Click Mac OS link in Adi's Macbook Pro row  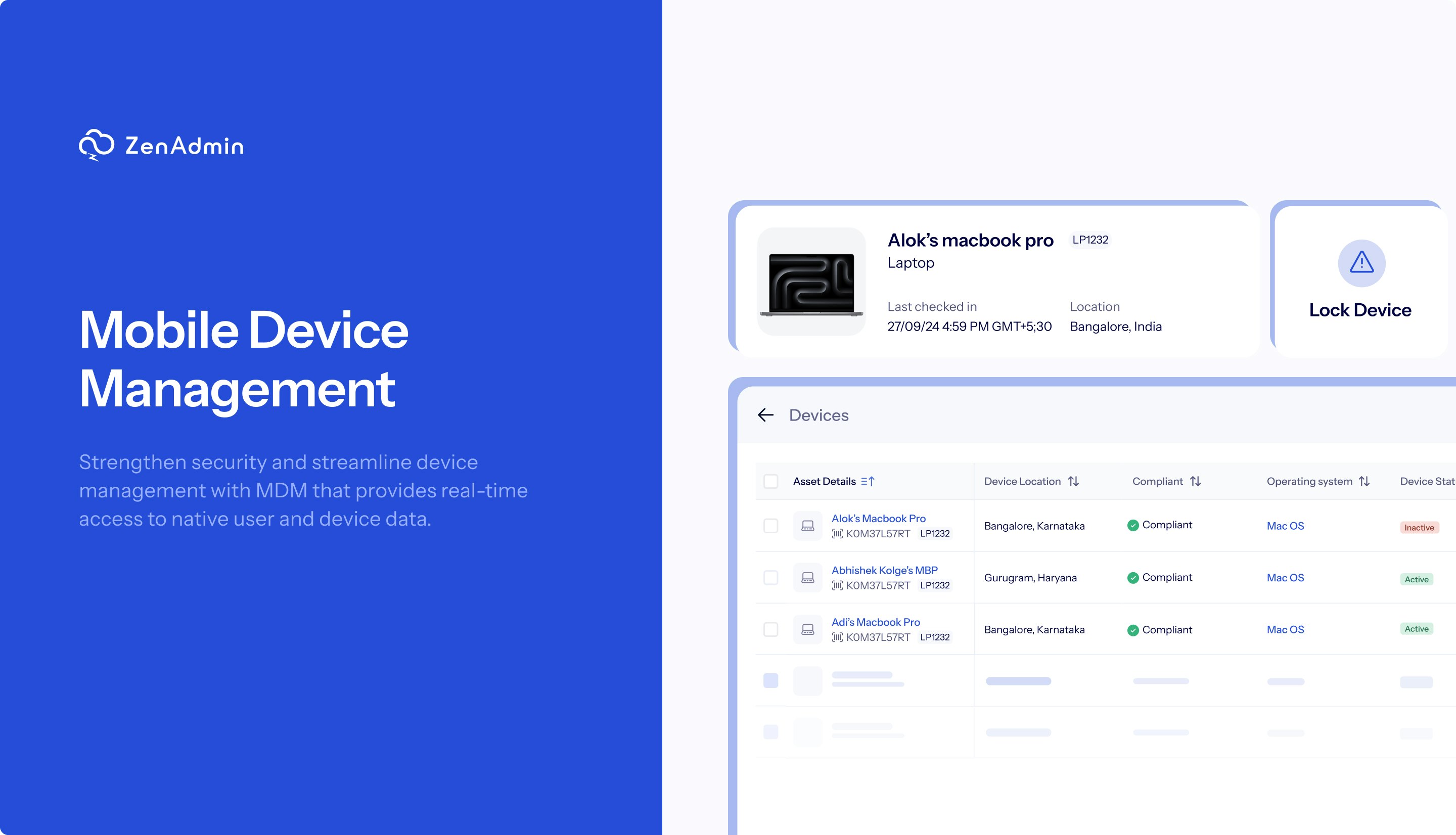pos(1285,630)
